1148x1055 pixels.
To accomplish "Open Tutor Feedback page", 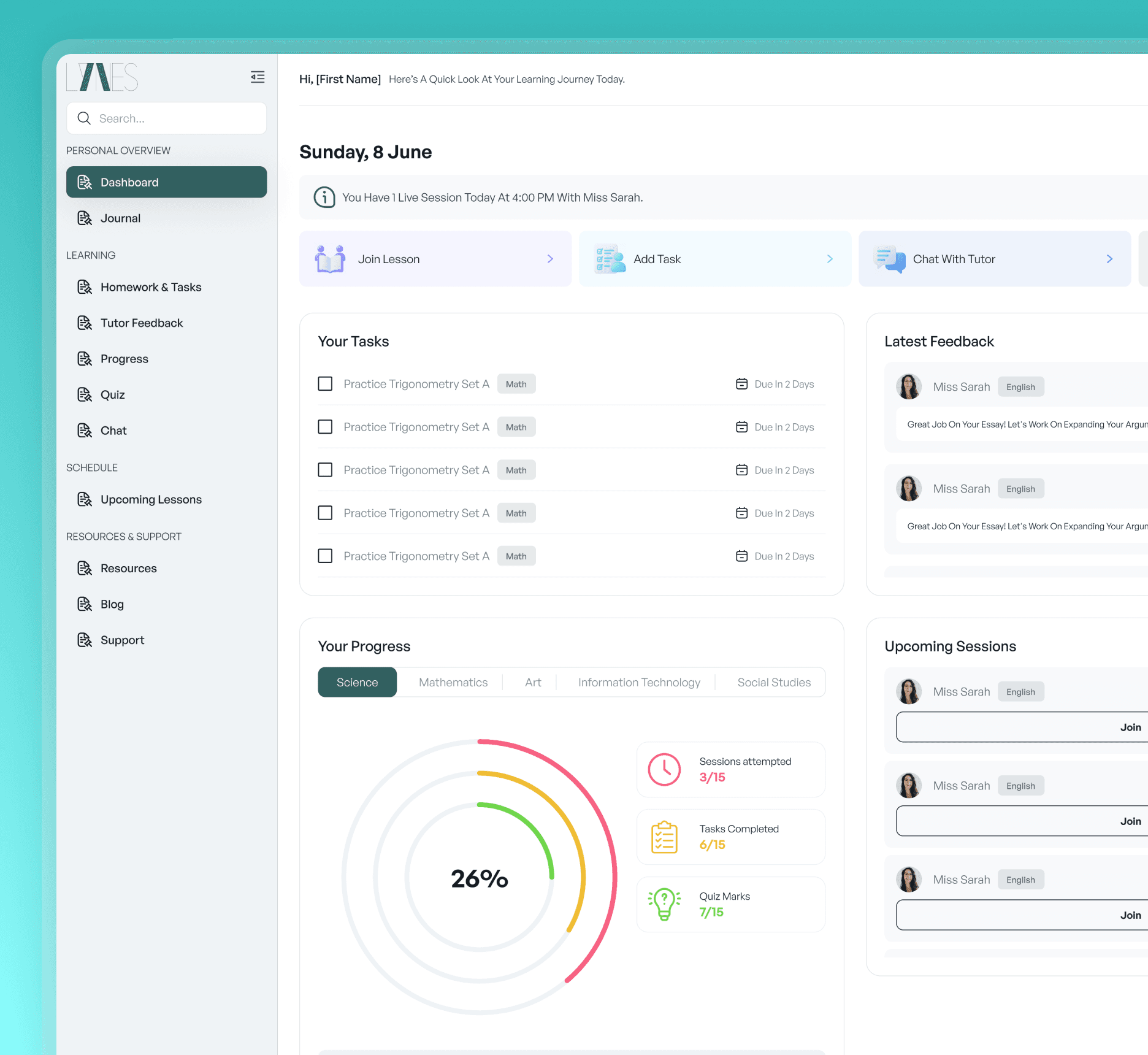I will [x=167, y=323].
